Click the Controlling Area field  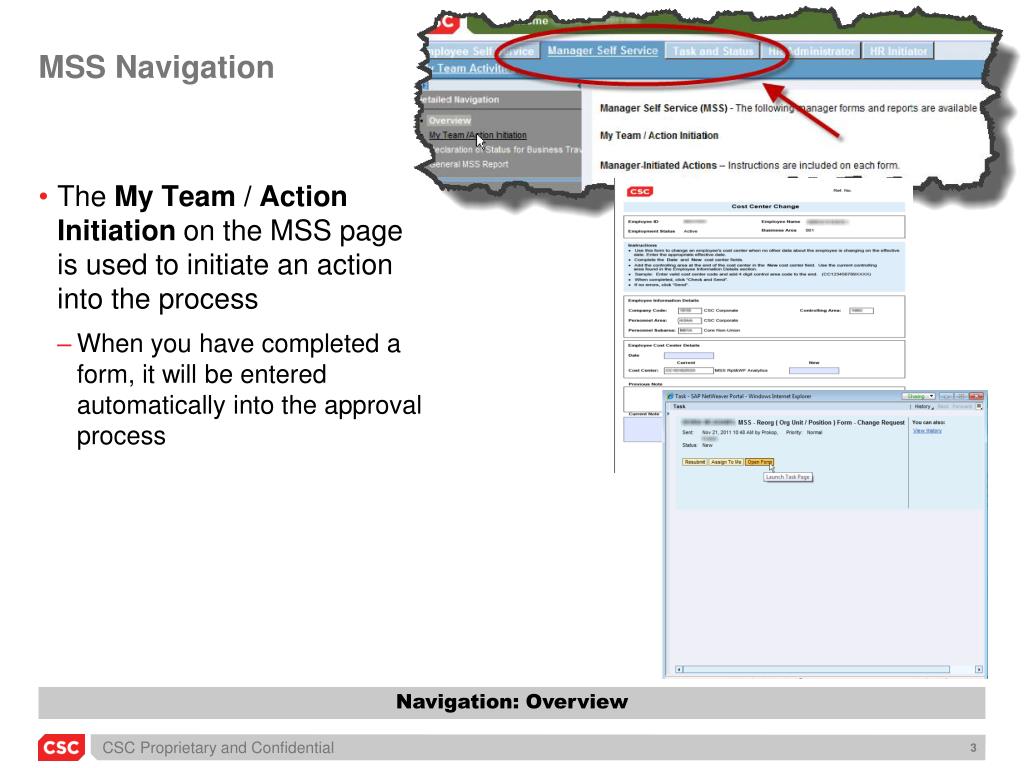pyautogui.click(x=861, y=310)
